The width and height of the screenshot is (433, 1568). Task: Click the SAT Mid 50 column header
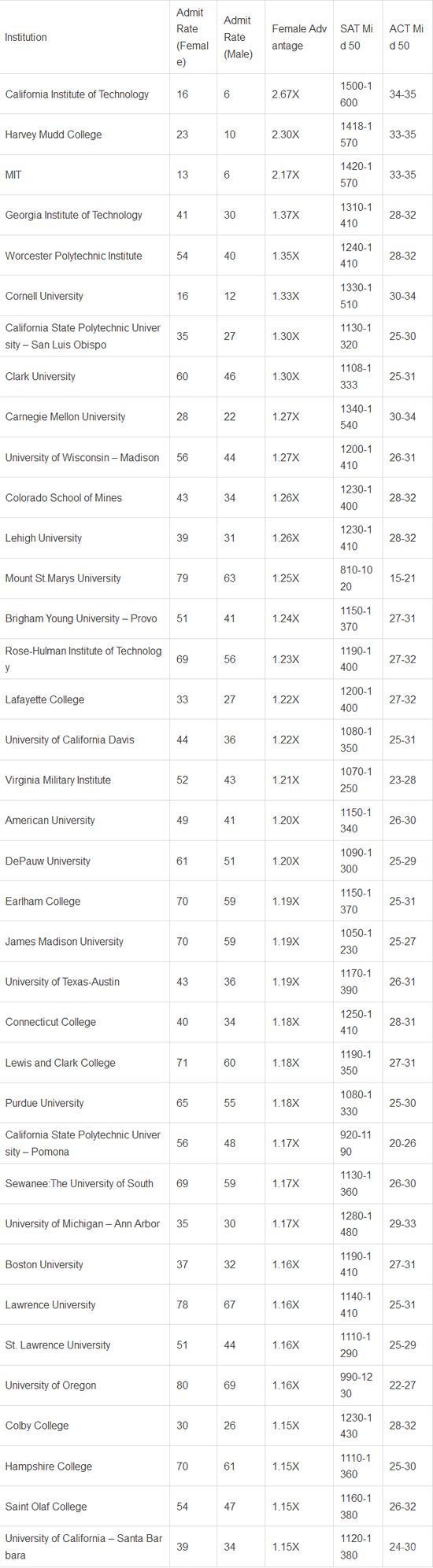point(358,37)
